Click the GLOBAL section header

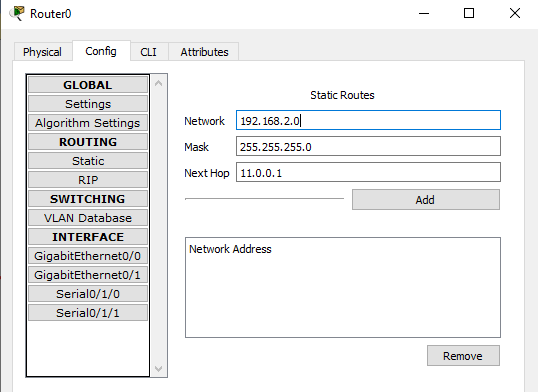(88, 85)
